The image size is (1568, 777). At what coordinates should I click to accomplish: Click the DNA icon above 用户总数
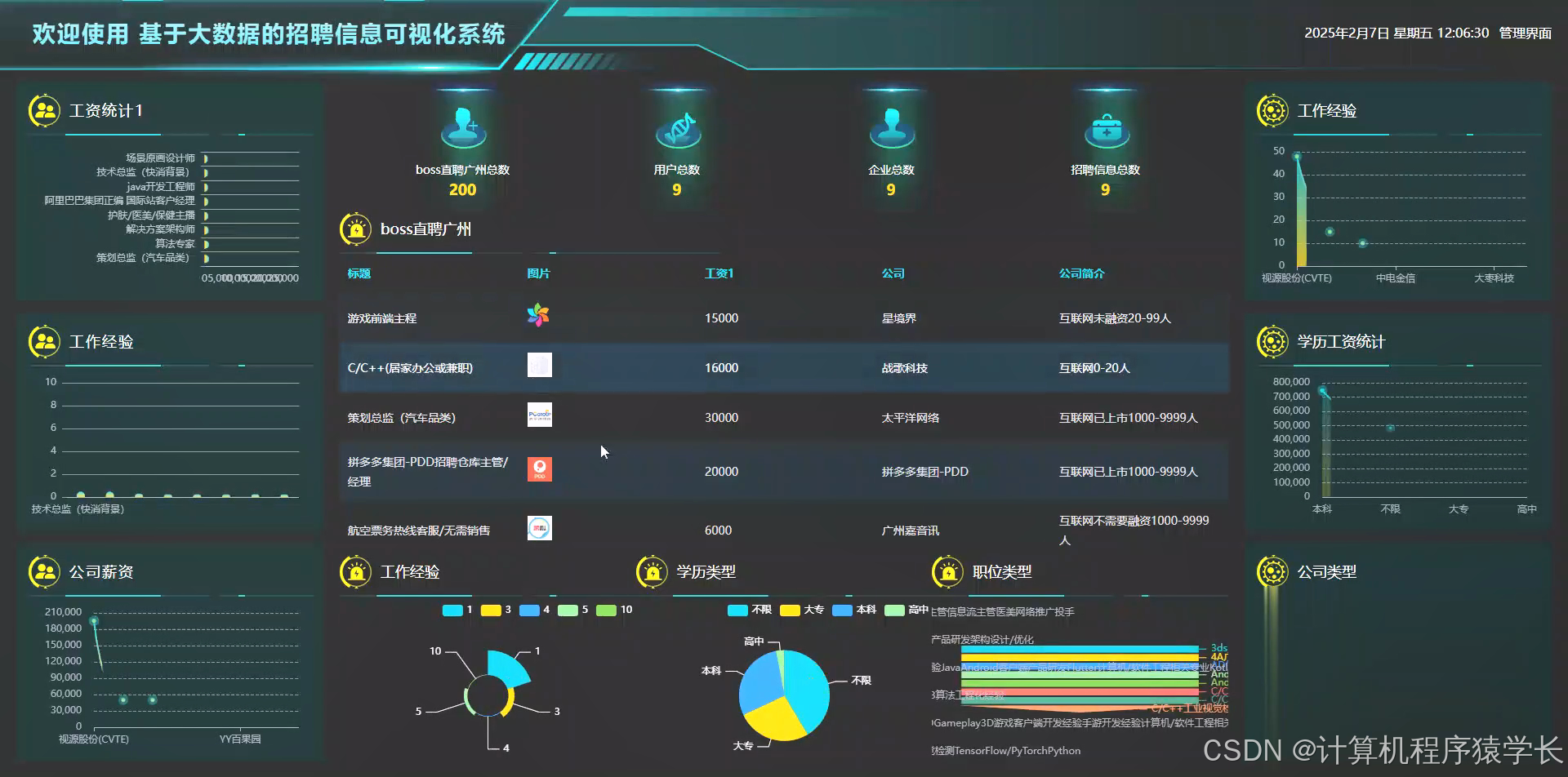click(x=678, y=129)
